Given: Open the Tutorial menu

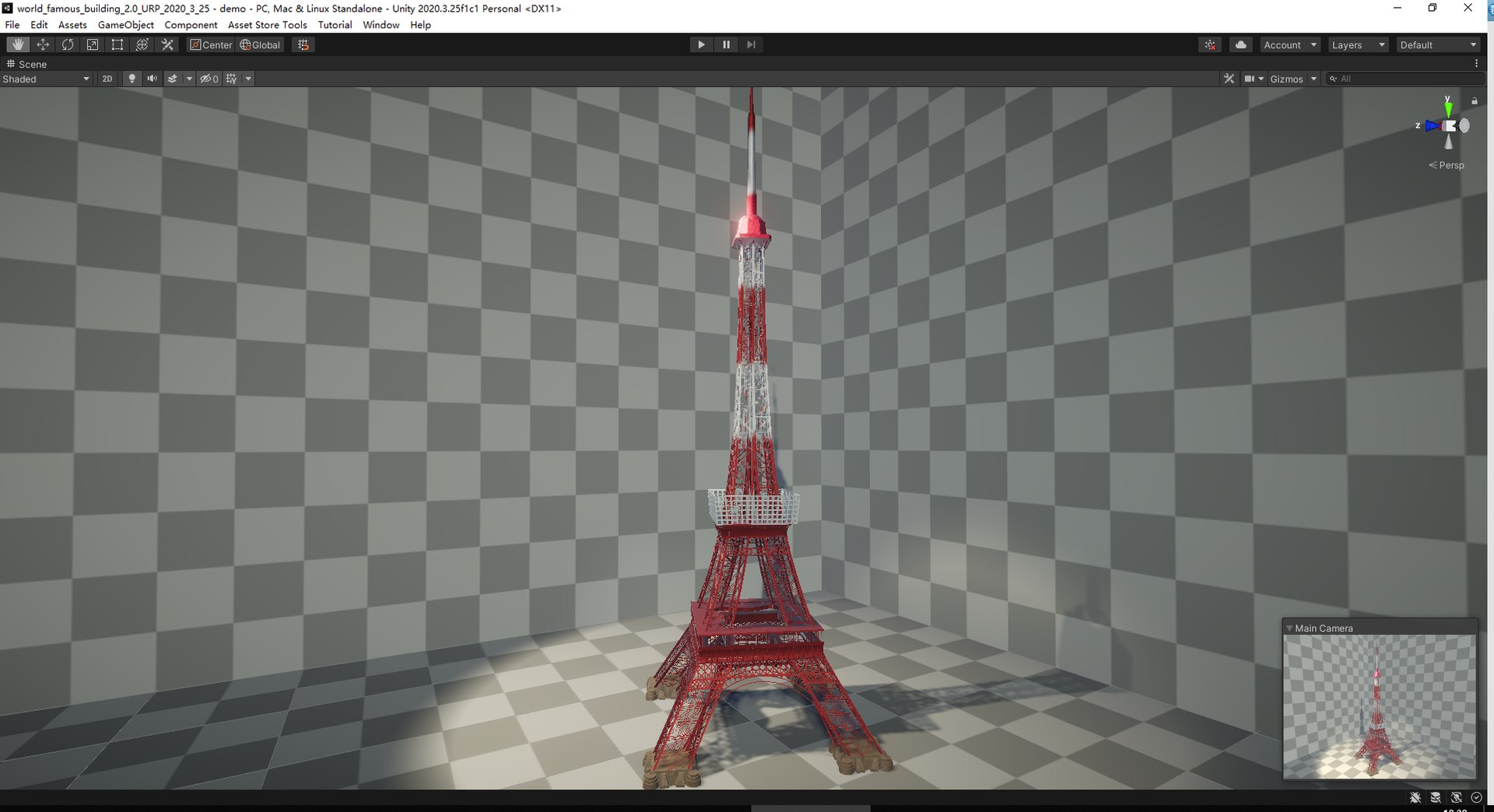Looking at the screenshot, I should tap(335, 25).
